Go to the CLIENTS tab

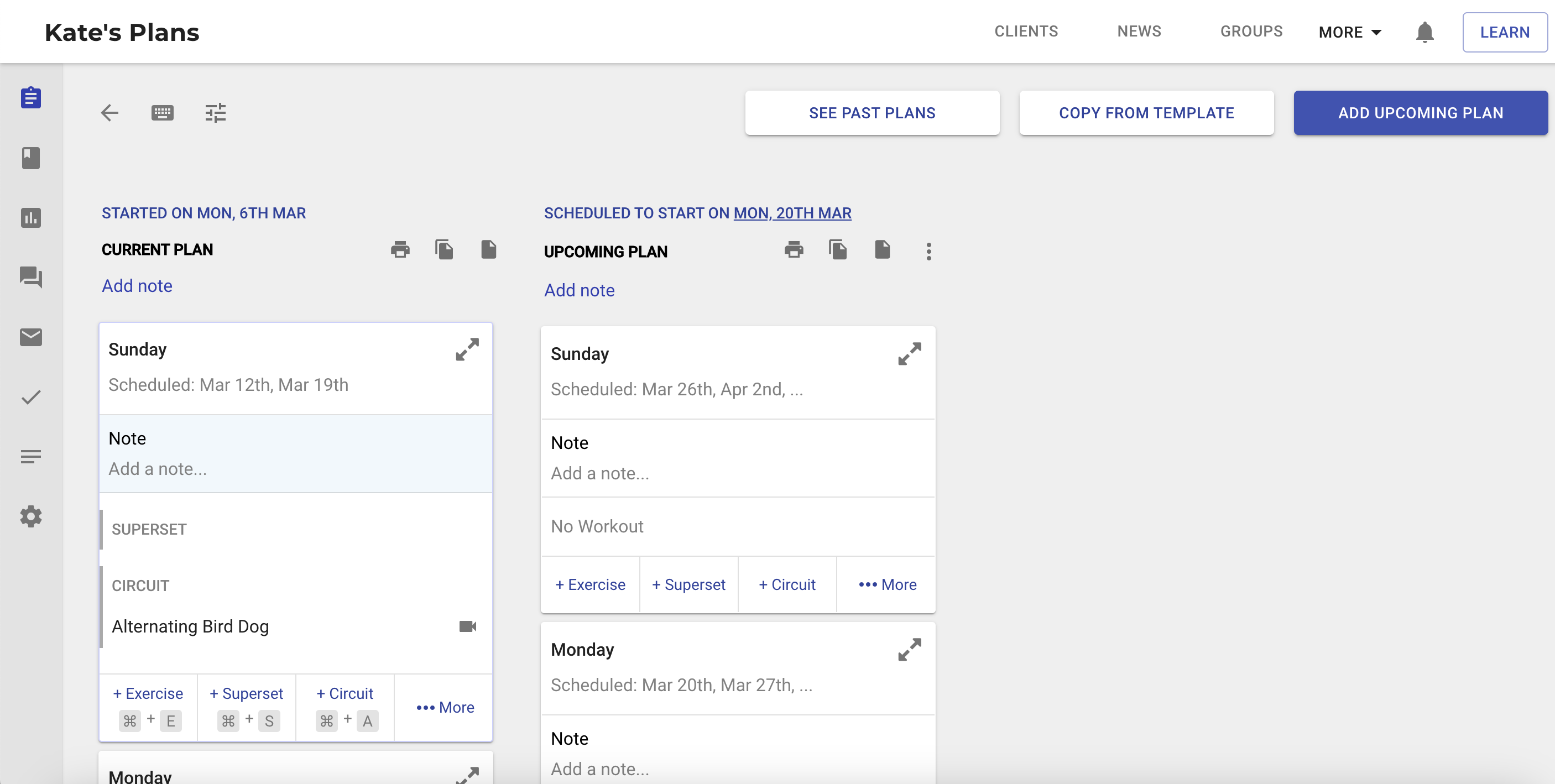[1026, 32]
